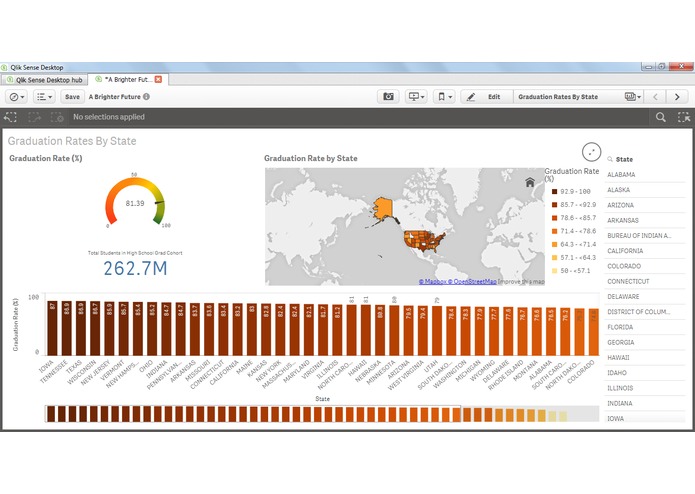Open the storytelling presentation dropdown

[416, 97]
